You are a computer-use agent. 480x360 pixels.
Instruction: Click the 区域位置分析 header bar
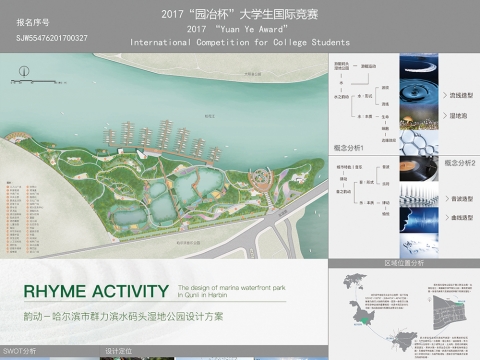click(404, 263)
